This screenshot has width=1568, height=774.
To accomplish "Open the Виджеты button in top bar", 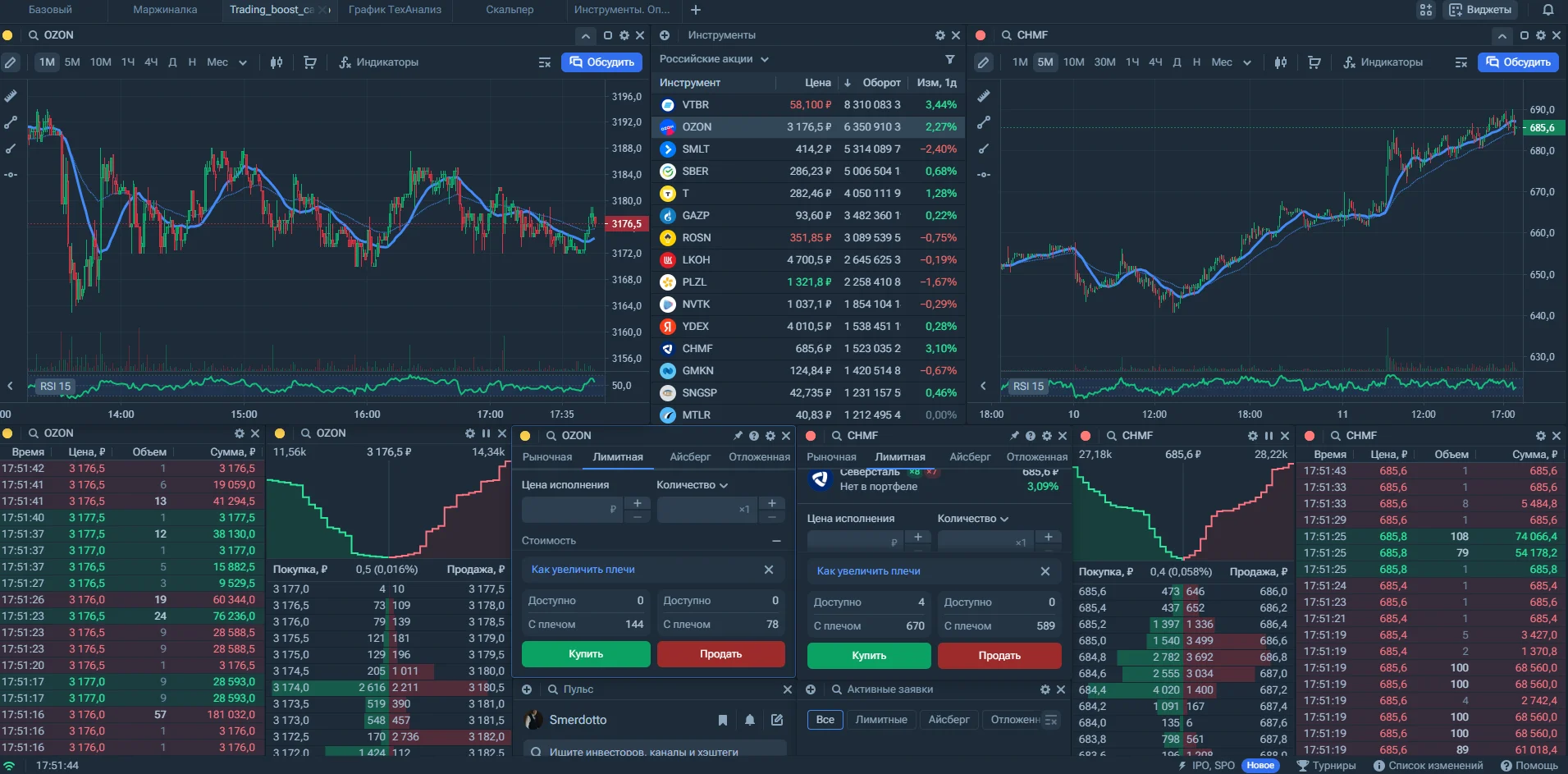I will (x=1480, y=10).
